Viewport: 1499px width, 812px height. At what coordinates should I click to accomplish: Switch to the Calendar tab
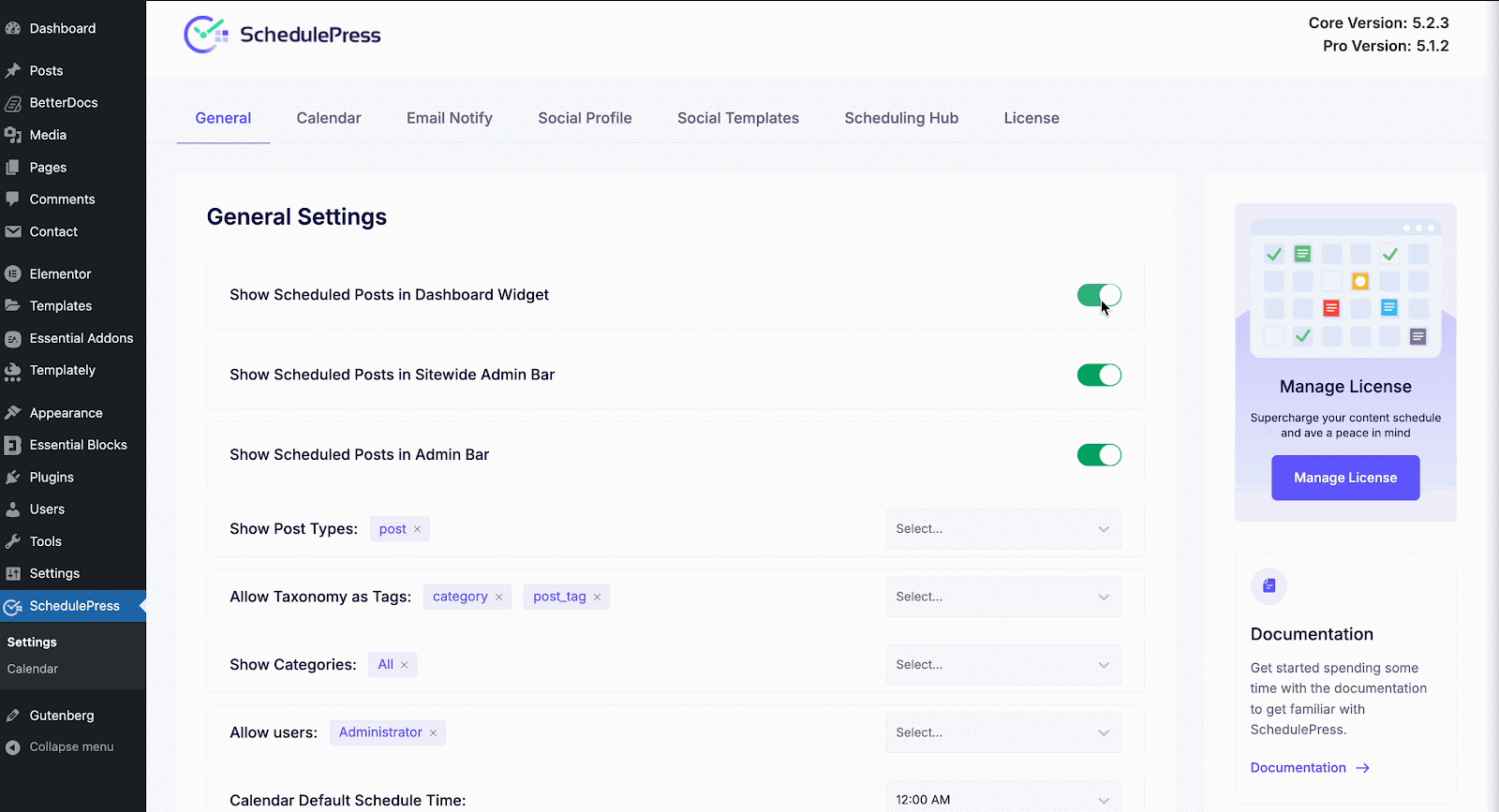point(329,118)
